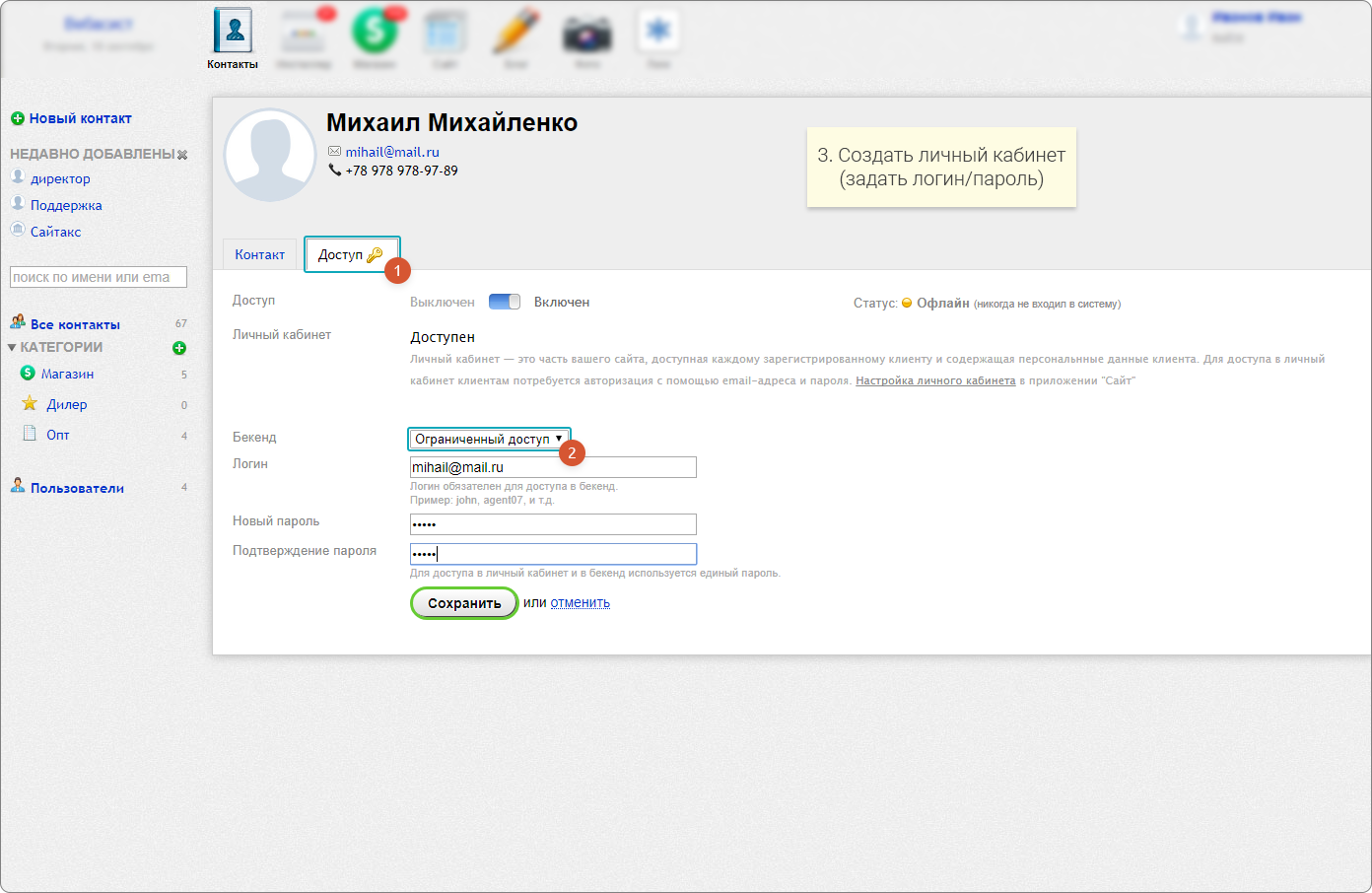Open the Пользователи list

coord(77,488)
